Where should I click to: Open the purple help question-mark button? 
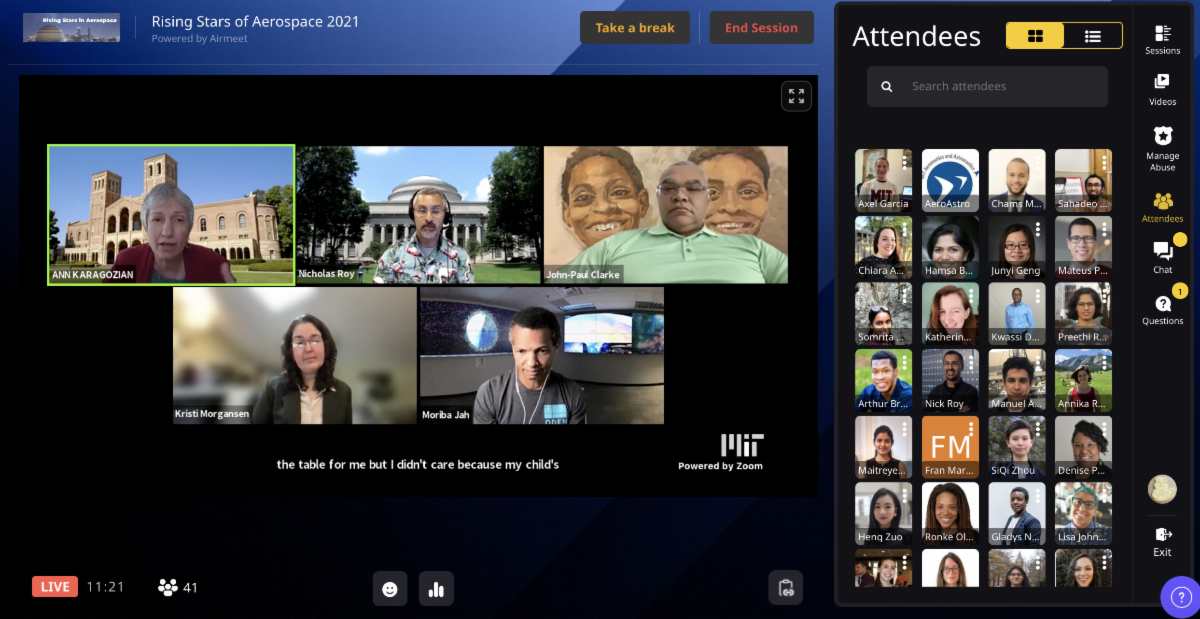point(1180,597)
